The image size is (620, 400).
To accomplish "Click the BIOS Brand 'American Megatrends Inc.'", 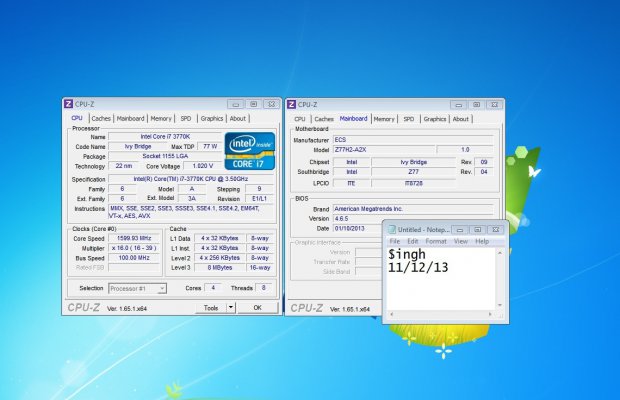I will [413, 209].
